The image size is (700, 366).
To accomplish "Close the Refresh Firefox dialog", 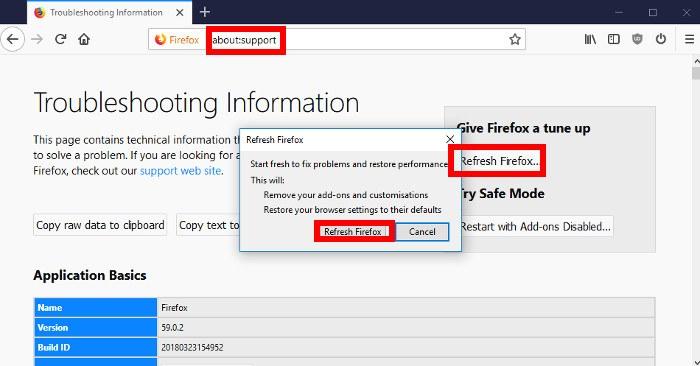I will click(x=450, y=140).
